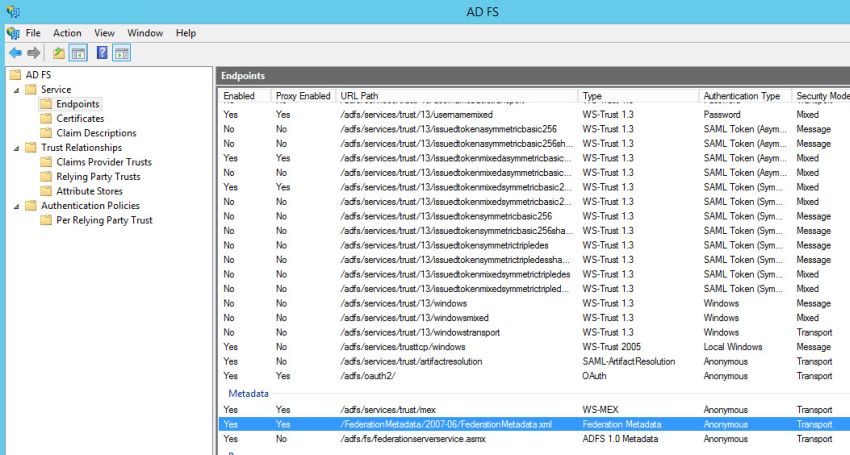Toggle Show/Hide Console Tree icon

[x=78, y=53]
